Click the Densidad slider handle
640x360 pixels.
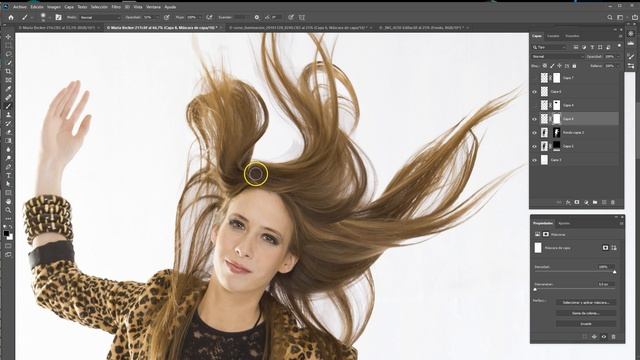click(x=614, y=272)
